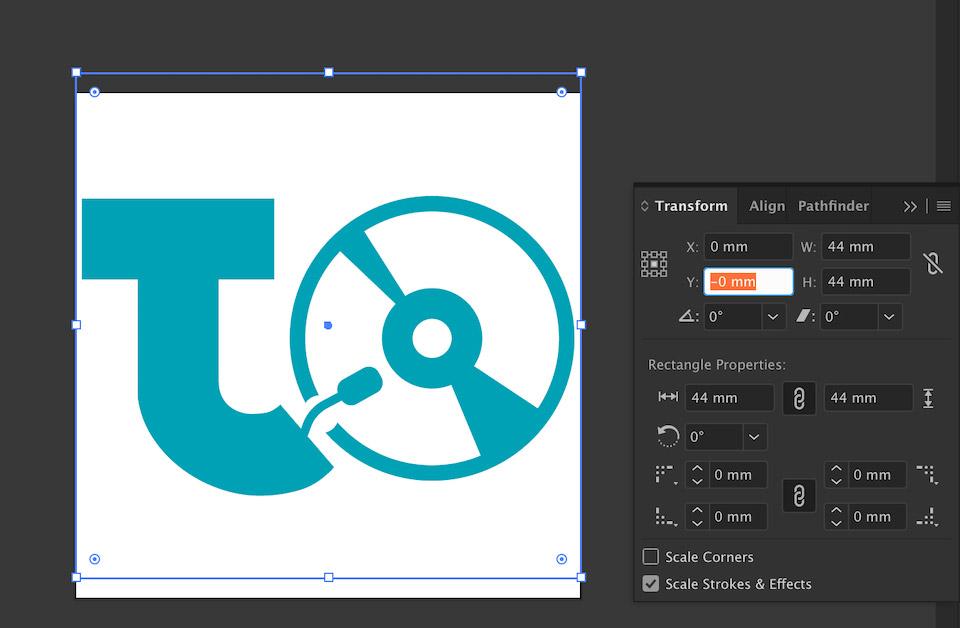Switch to the Pathfinder tab
The width and height of the screenshot is (960, 628).
click(833, 206)
